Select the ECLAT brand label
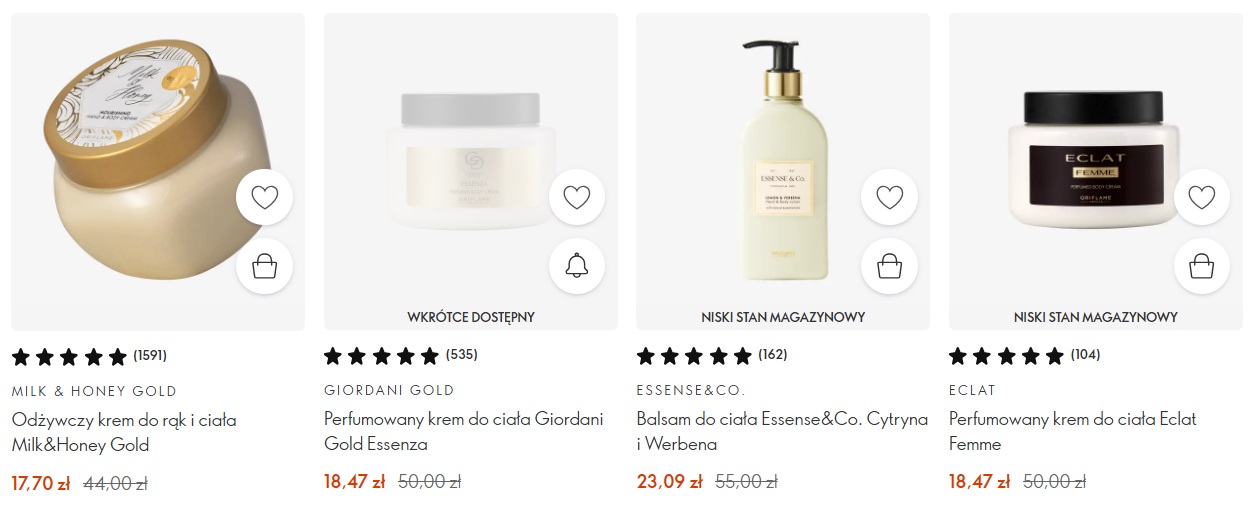The width and height of the screenshot is (1255, 505). pos(973,391)
